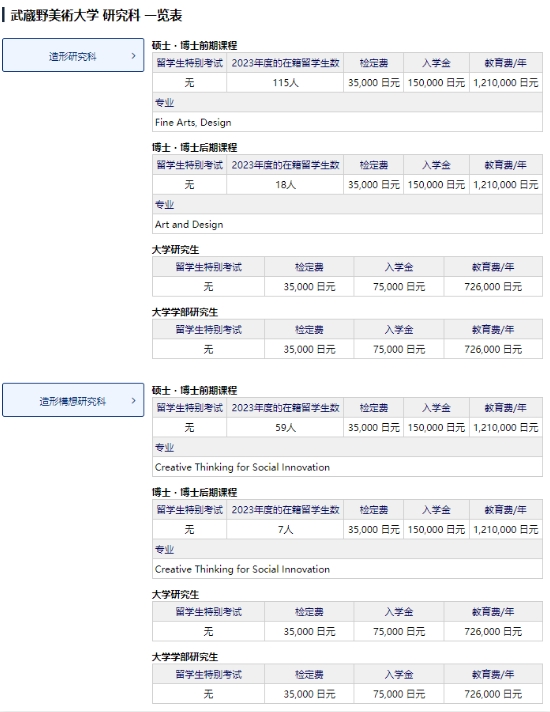The image size is (550, 712).
Task: Click the page title 武蔵野美術大学 研究科 一览表
Action: point(96,15)
